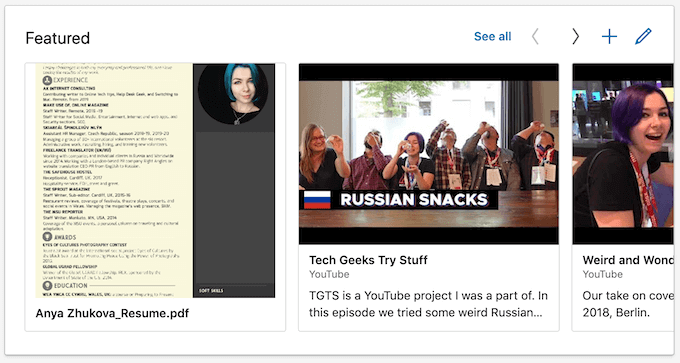Go to next featured items with right chevron
The height and width of the screenshot is (363, 680).
[x=575, y=36]
